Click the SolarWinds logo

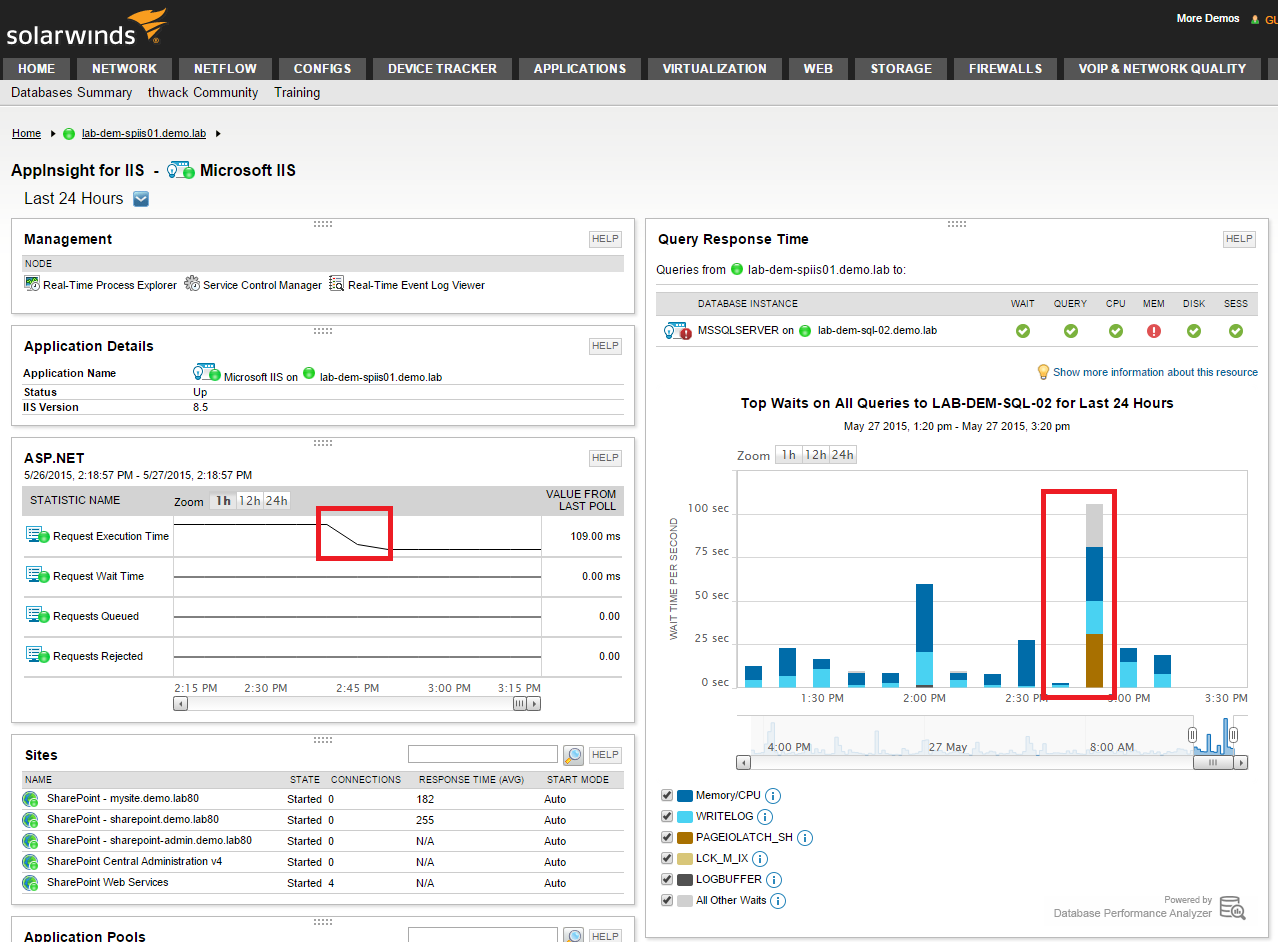[85, 27]
